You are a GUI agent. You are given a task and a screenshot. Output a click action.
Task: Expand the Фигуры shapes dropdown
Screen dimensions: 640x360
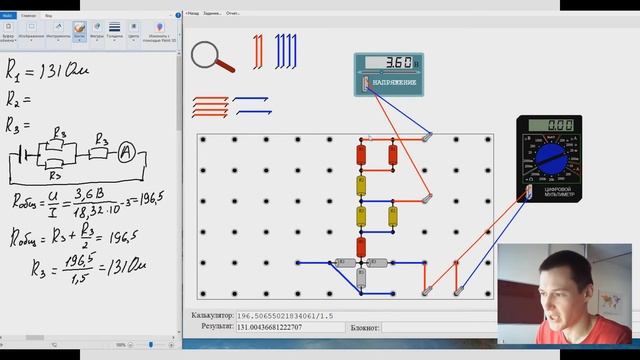97,32
